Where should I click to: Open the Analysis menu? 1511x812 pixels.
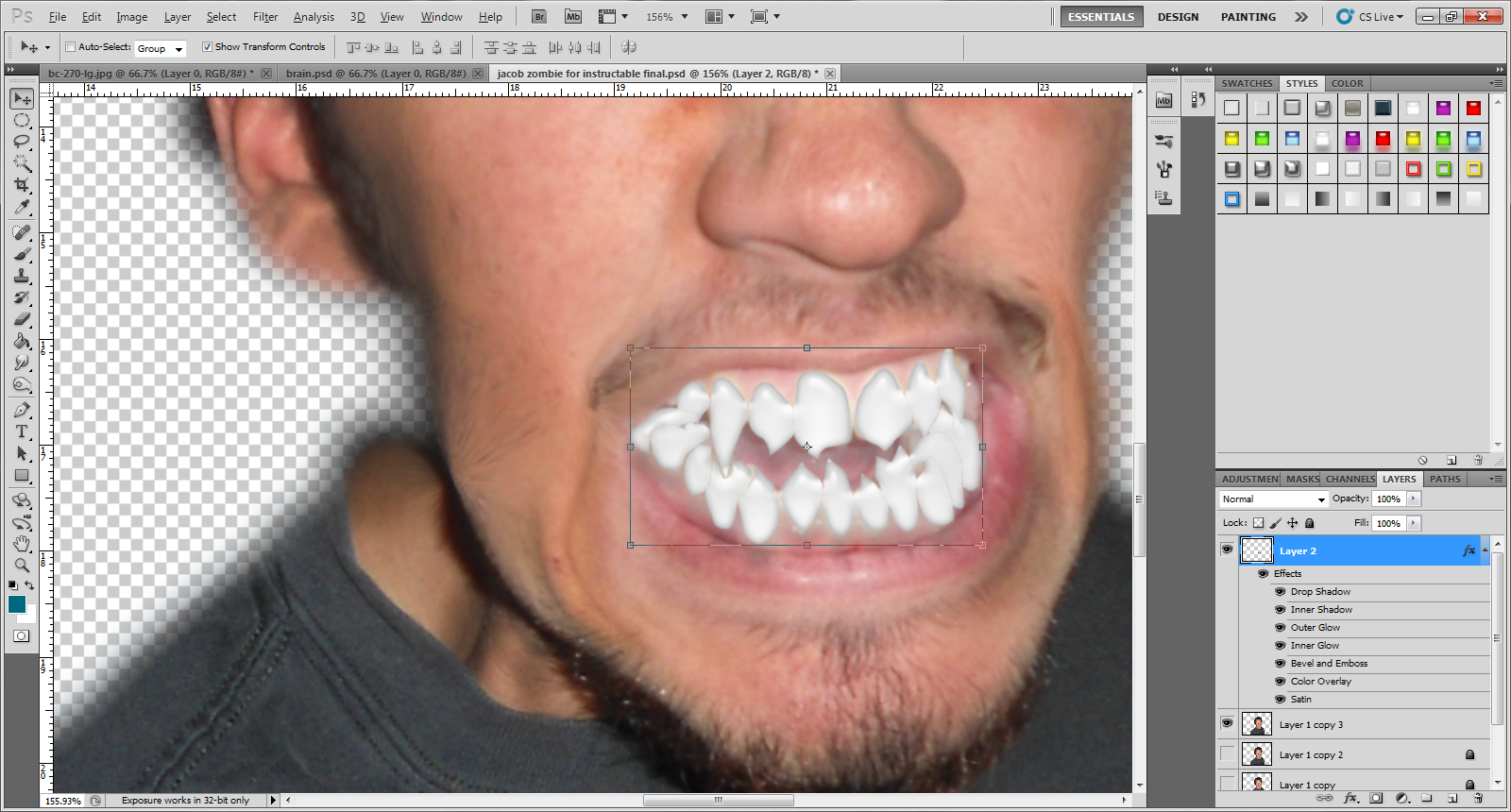314,17
